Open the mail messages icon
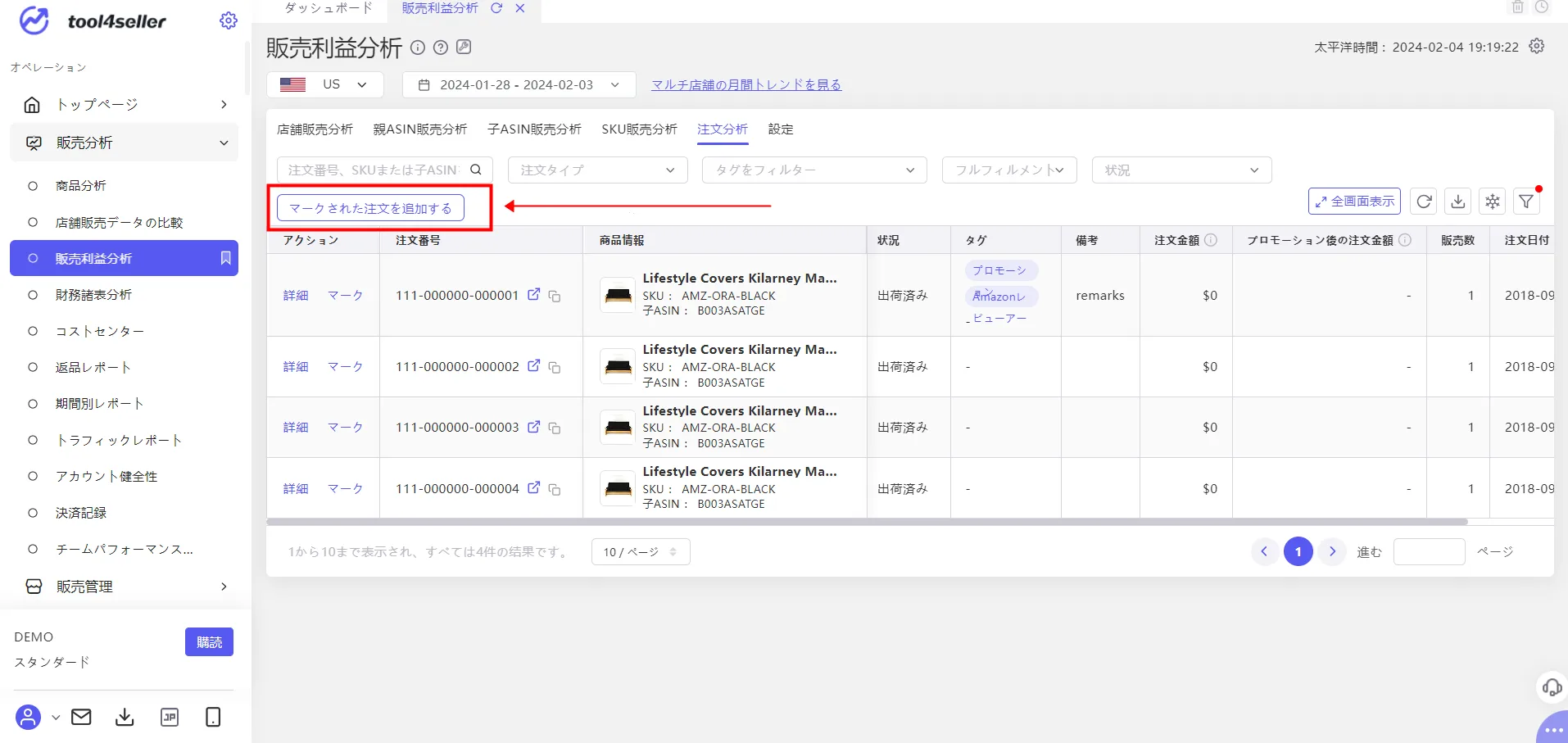The image size is (1568, 743). coord(81,717)
